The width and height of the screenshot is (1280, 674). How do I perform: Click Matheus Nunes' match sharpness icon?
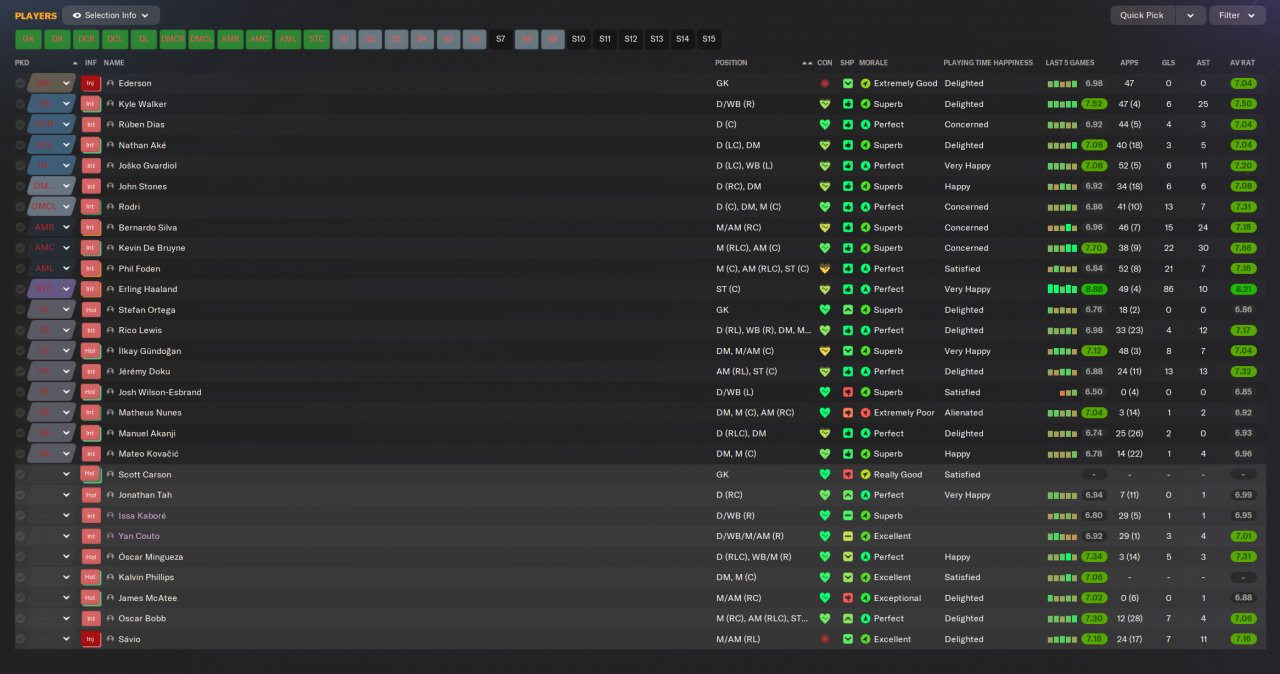(848, 413)
